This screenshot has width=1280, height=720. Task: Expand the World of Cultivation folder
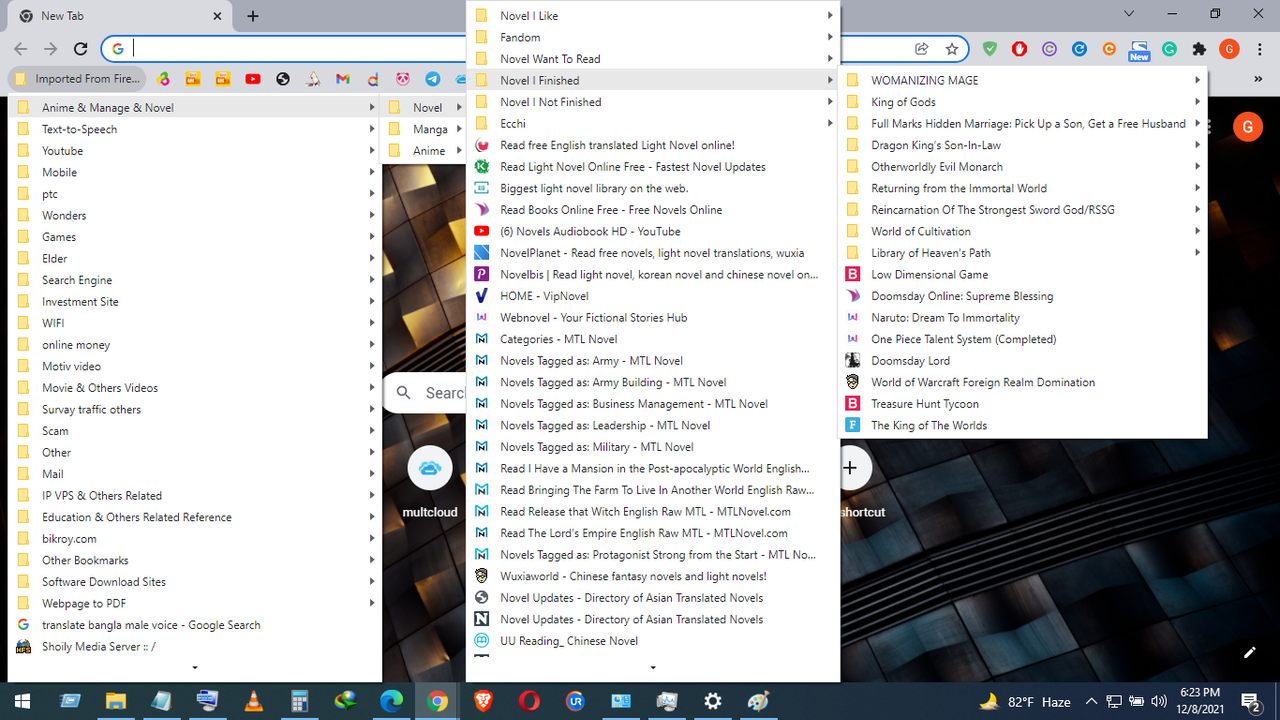coord(1023,231)
